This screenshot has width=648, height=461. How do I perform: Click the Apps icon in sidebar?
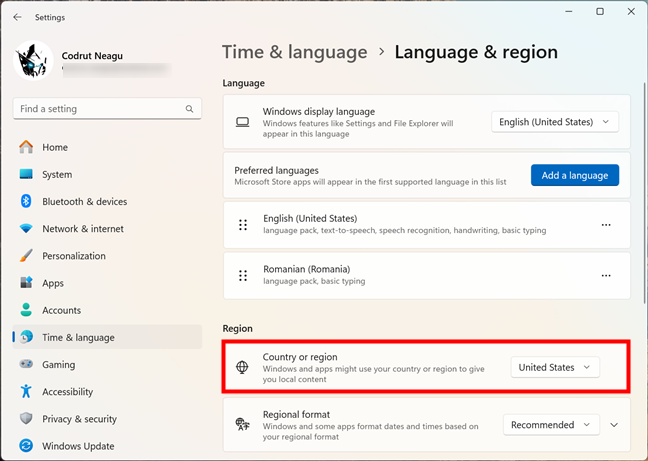pyautogui.click(x=26, y=283)
